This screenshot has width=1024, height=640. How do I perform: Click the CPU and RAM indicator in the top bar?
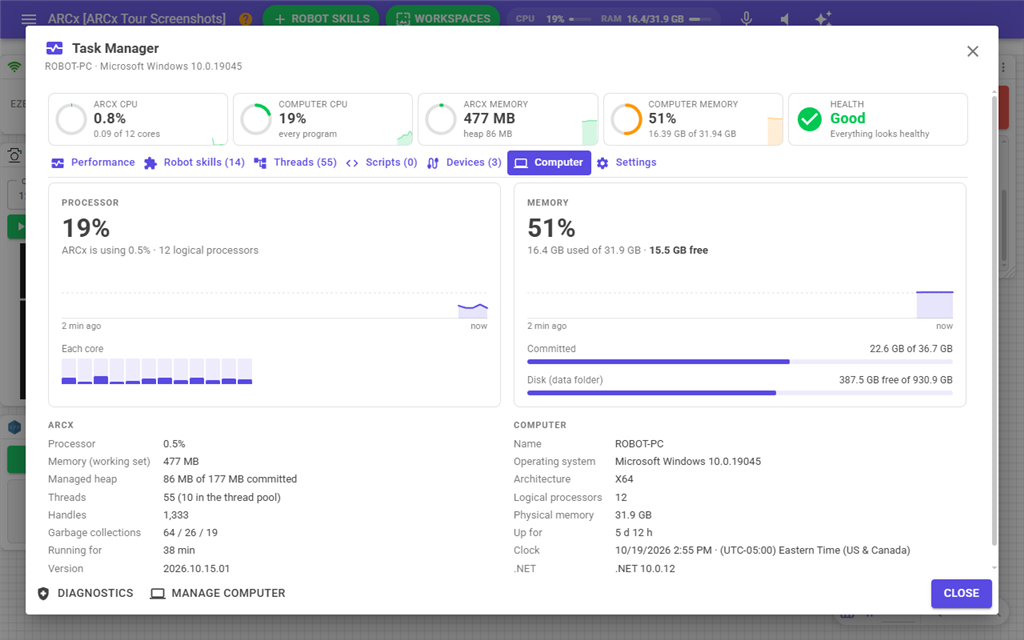(x=613, y=19)
